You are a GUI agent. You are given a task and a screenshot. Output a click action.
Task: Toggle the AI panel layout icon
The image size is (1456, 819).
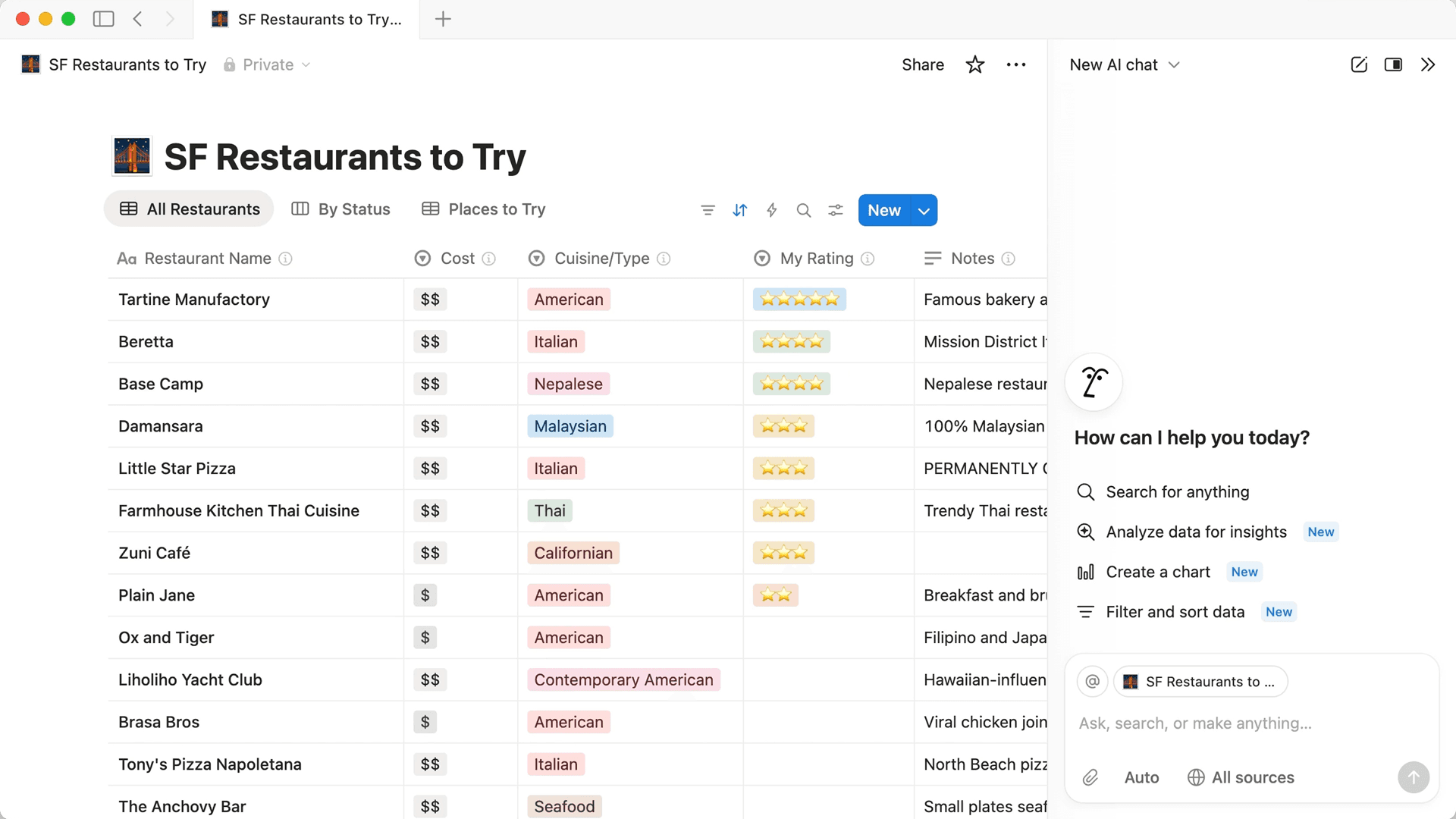coord(1393,64)
